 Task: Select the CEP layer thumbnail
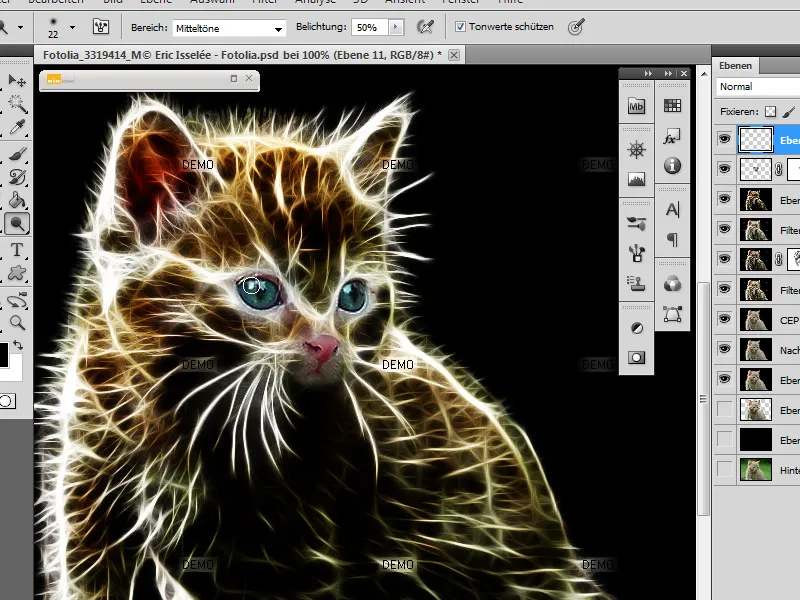[756, 320]
